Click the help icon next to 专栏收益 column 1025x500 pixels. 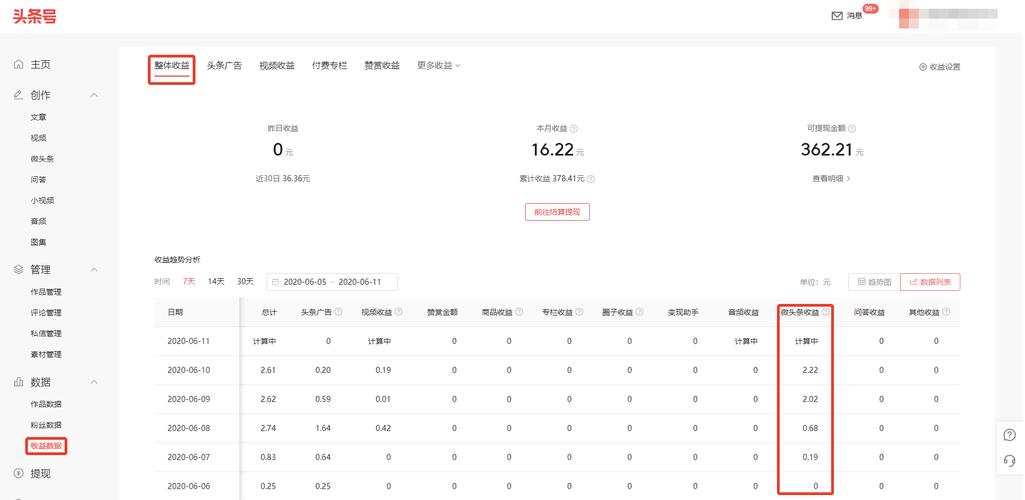pos(579,312)
